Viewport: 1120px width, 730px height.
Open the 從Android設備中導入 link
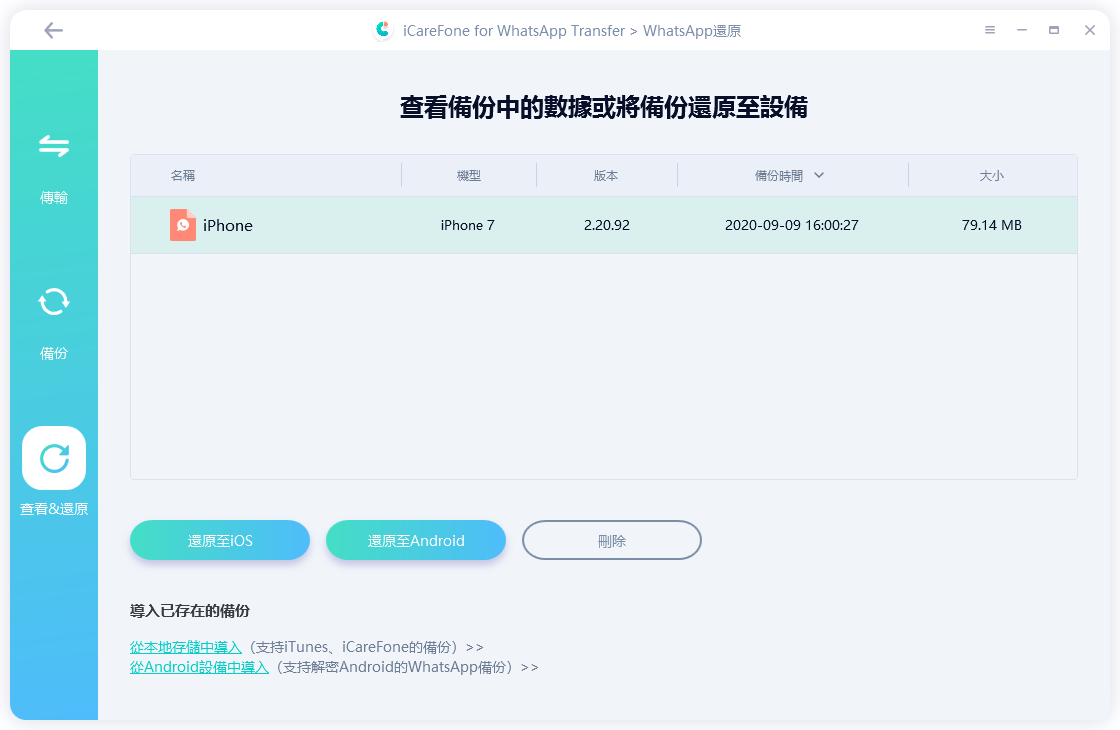click(199, 667)
